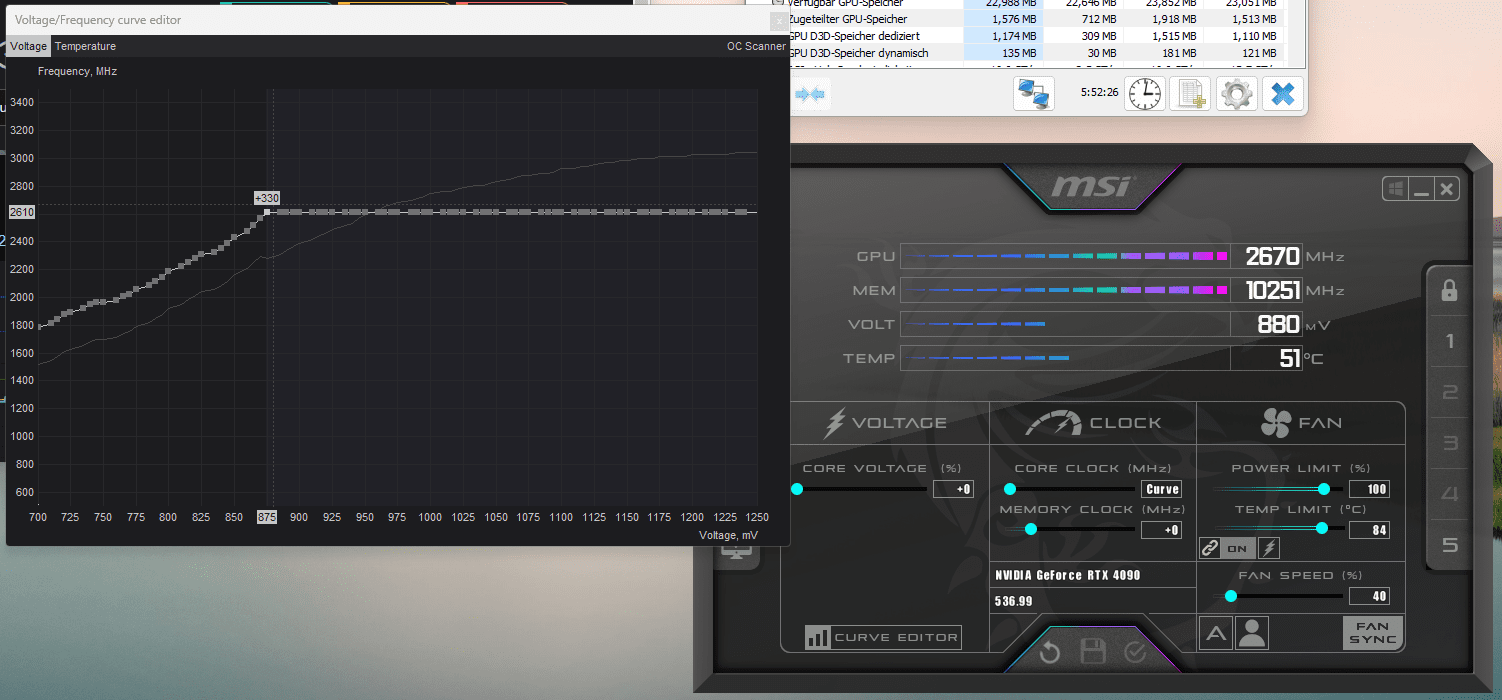Click the Power Limit slider handle

pyautogui.click(x=1324, y=489)
